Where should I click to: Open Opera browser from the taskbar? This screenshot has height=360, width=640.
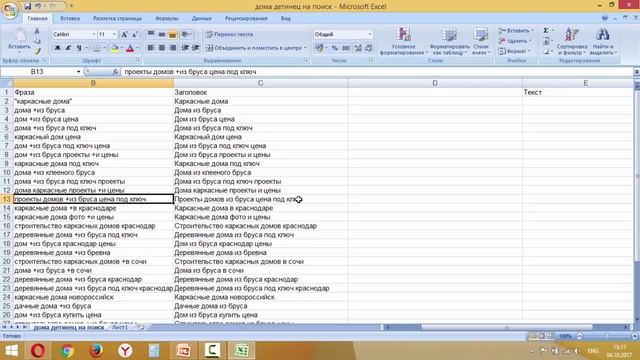coord(38,351)
